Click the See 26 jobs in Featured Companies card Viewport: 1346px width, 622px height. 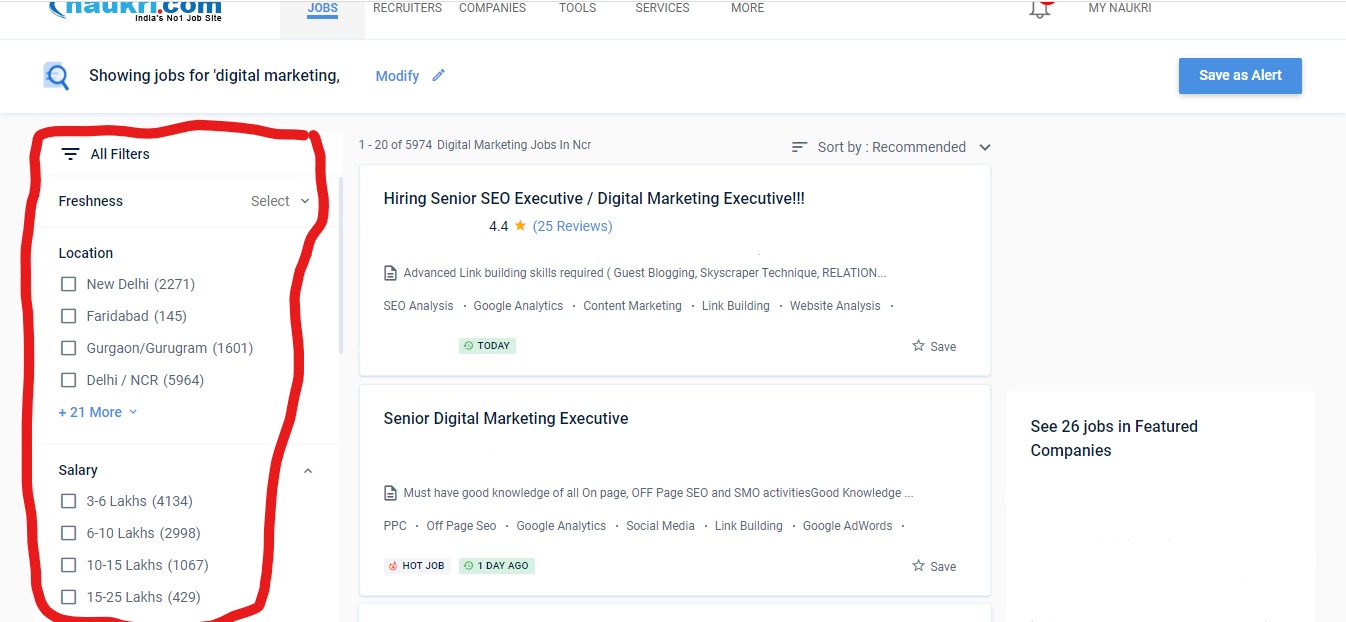coord(1160,505)
